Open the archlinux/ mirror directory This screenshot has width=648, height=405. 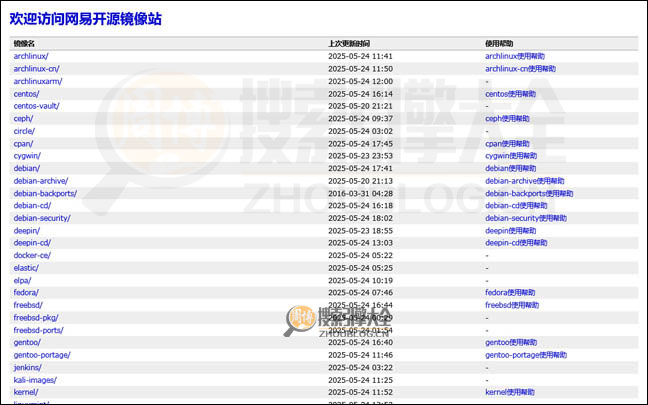[31, 56]
